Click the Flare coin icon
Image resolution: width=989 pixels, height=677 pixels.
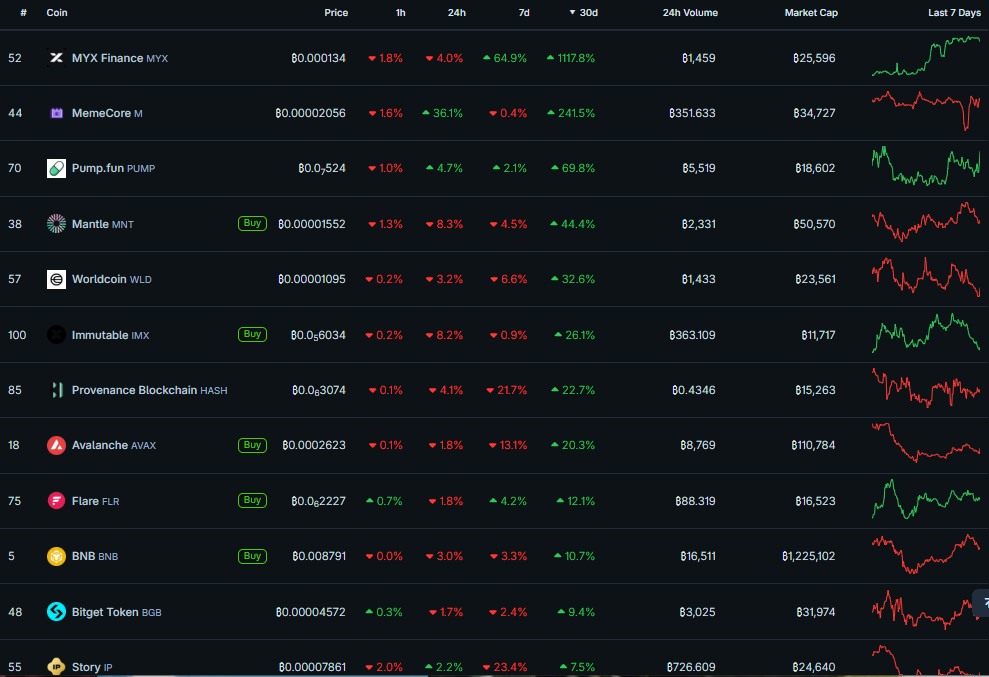point(56,501)
